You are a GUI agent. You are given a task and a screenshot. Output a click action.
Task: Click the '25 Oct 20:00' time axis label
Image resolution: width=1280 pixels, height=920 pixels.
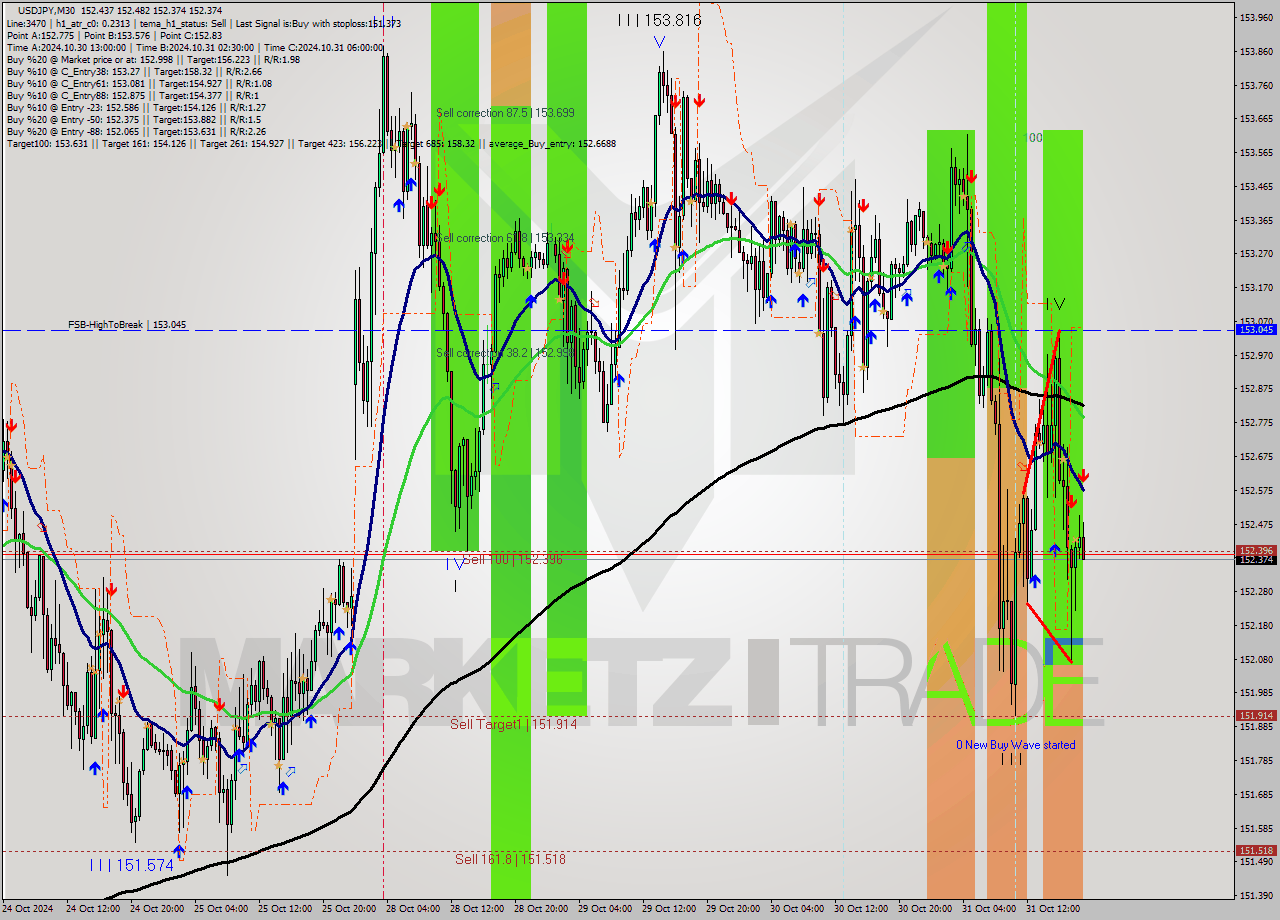tap(351, 909)
